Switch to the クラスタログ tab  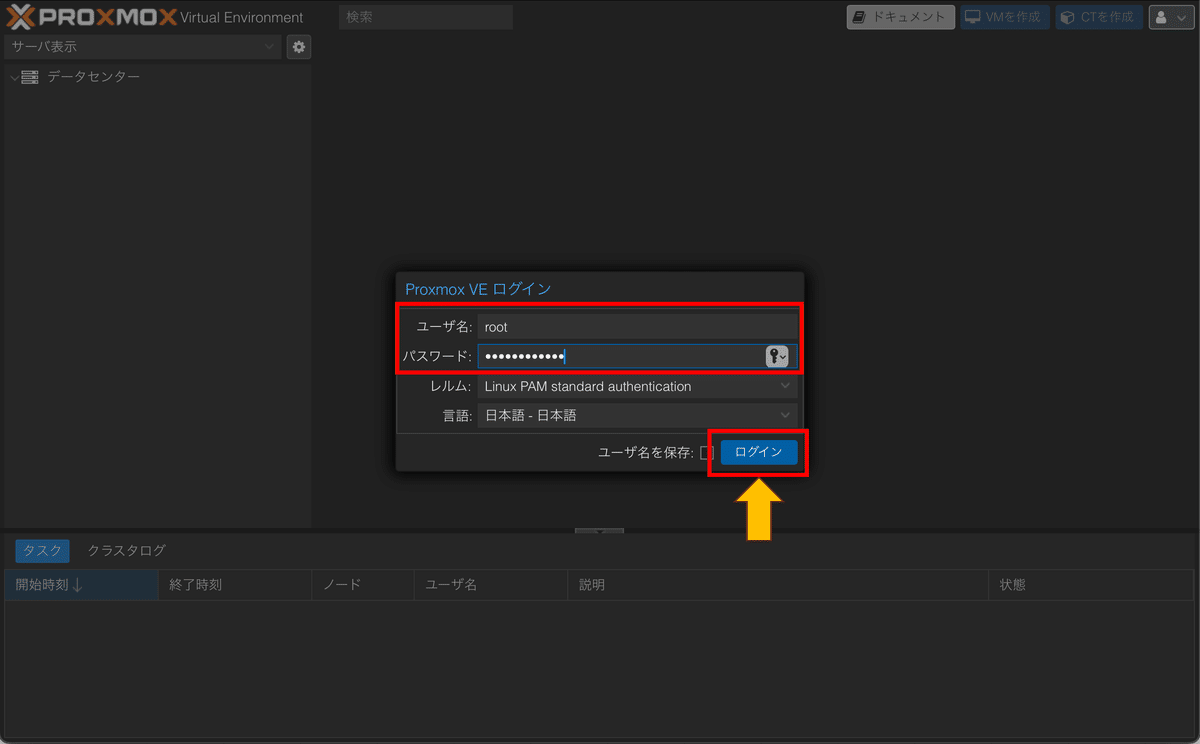(x=126, y=551)
